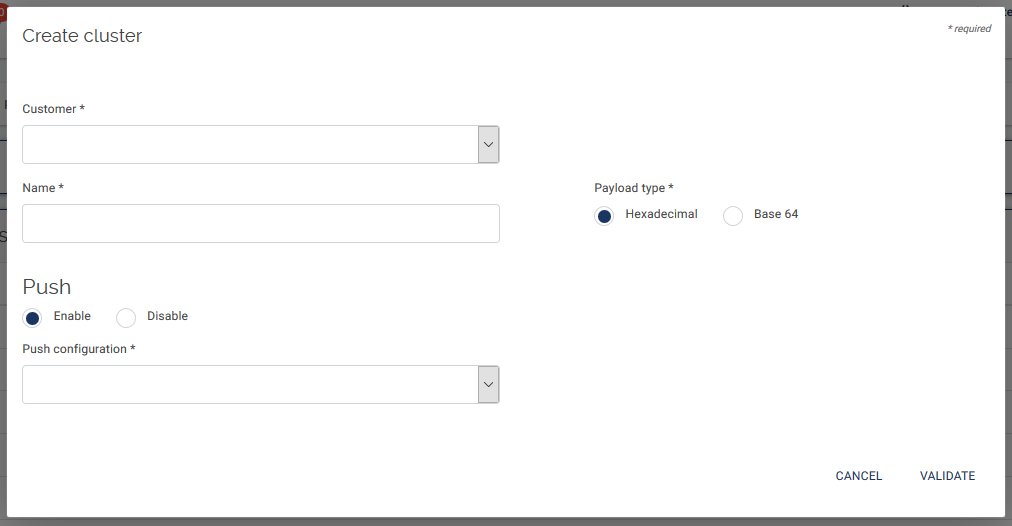Viewport: 1012px width, 526px height.
Task: Select the Disable push radio circle
Action: click(126, 318)
